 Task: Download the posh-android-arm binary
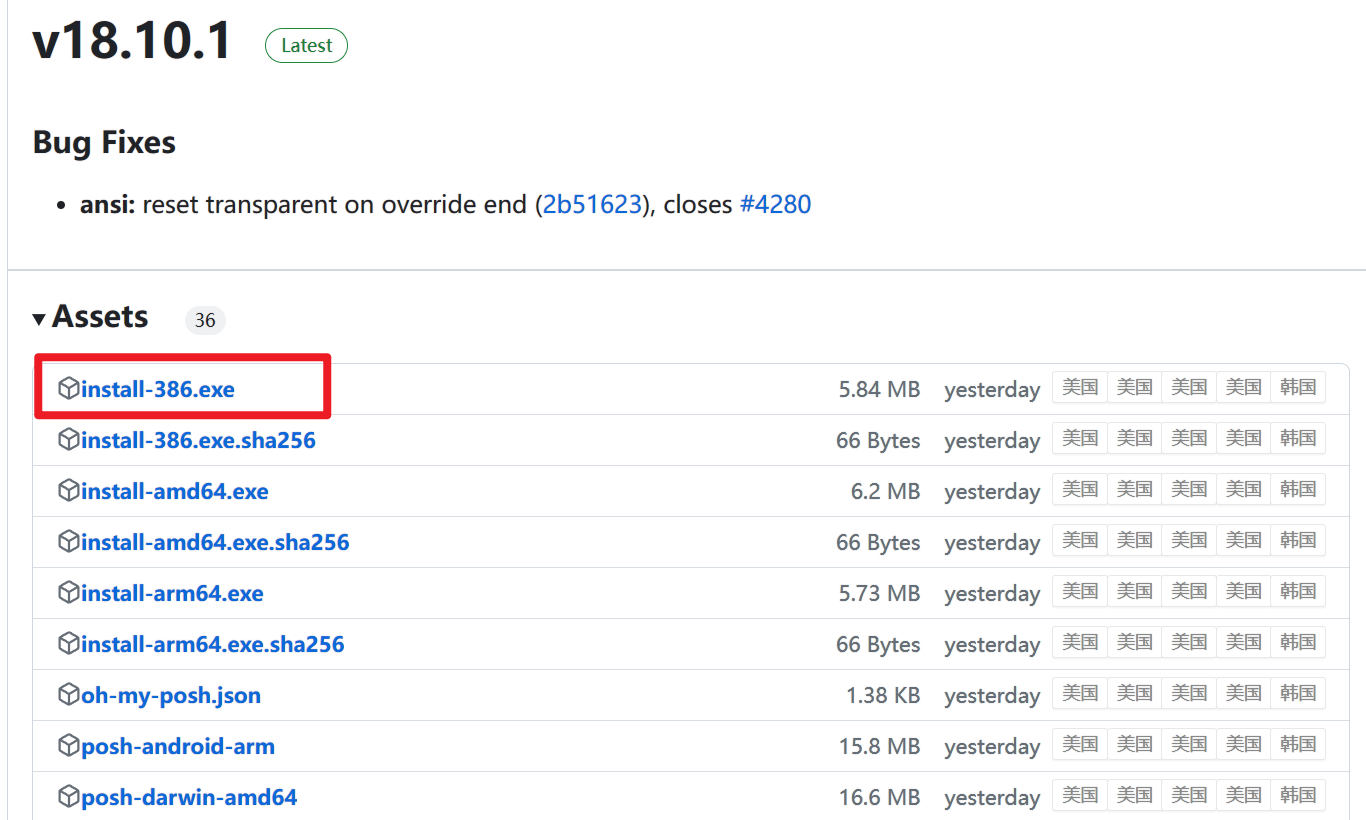tap(178, 746)
